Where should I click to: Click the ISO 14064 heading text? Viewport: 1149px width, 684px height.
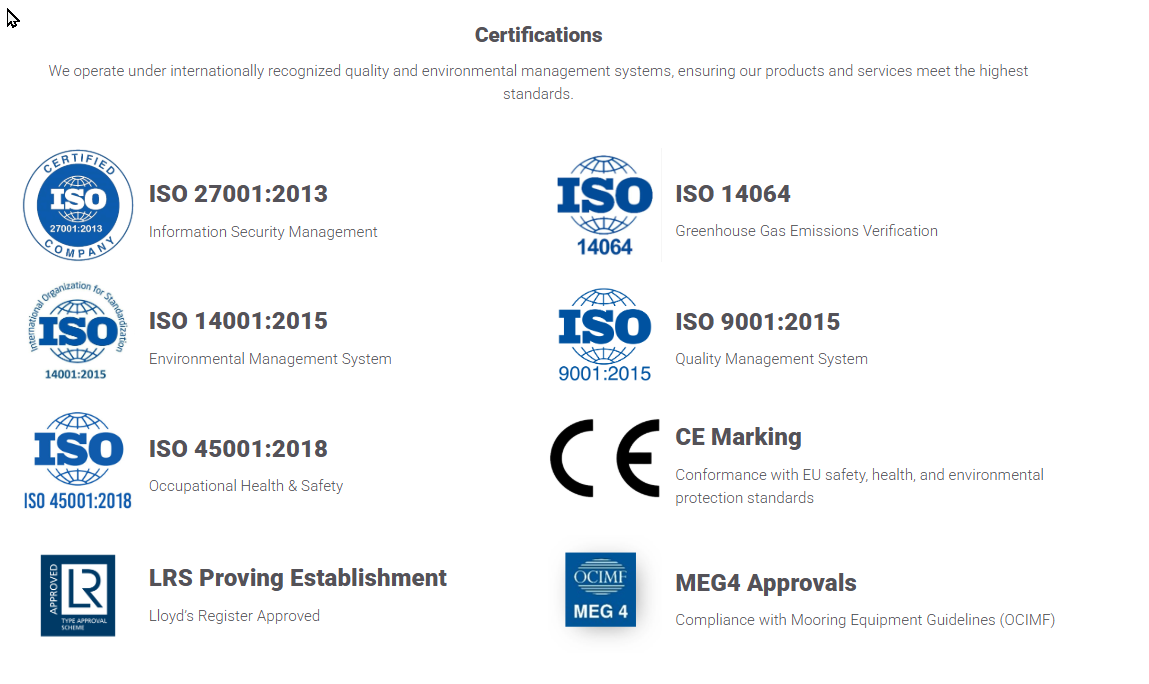[732, 194]
